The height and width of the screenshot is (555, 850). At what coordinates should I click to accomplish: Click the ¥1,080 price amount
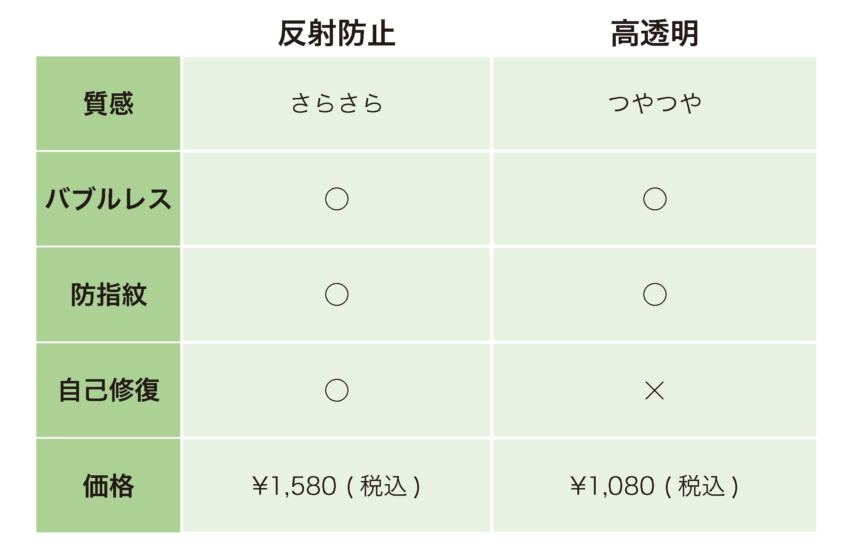tap(611, 487)
